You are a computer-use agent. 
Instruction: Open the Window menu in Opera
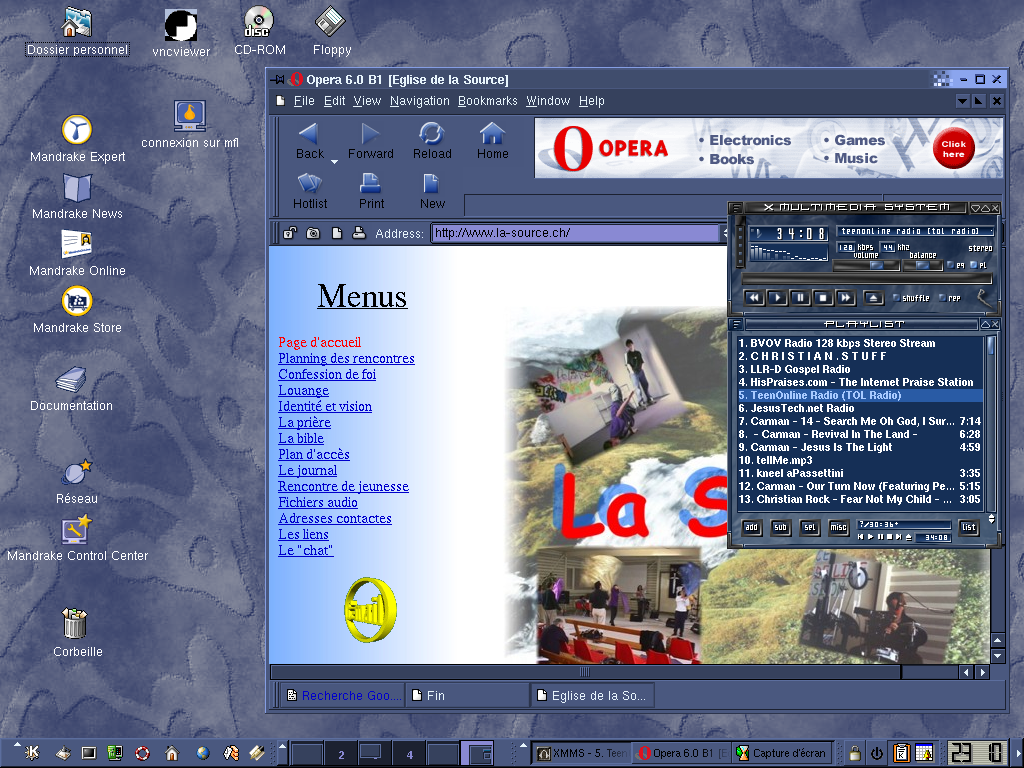pyautogui.click(x=548, y=101)
